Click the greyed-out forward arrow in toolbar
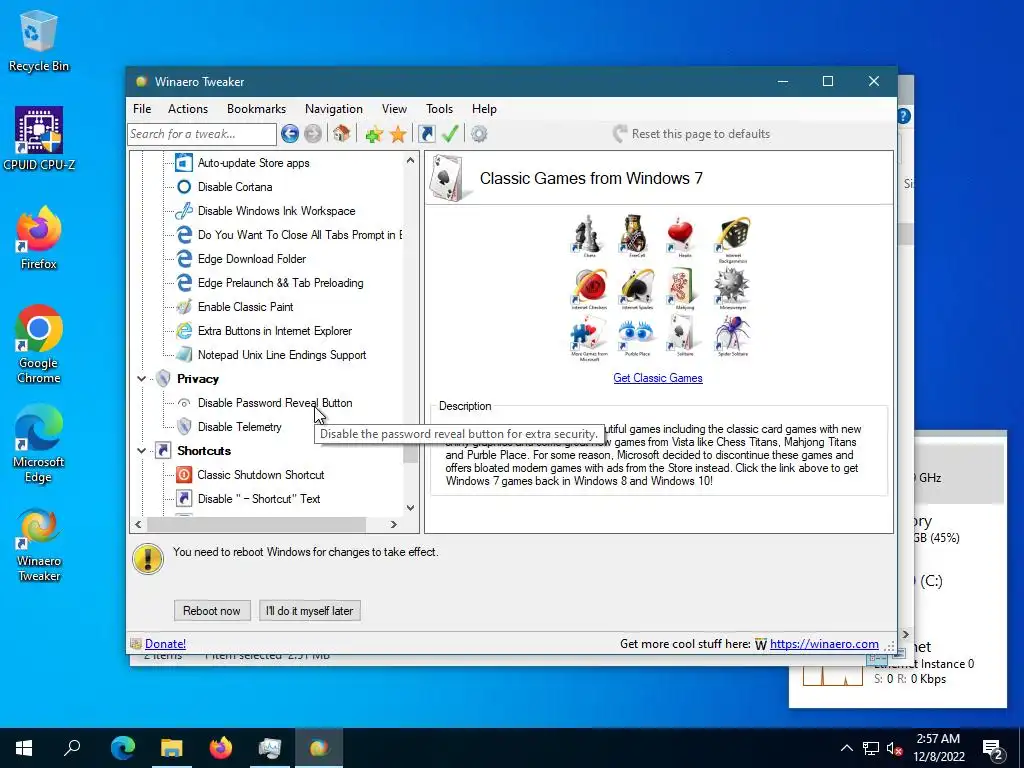 coord(313,134)
